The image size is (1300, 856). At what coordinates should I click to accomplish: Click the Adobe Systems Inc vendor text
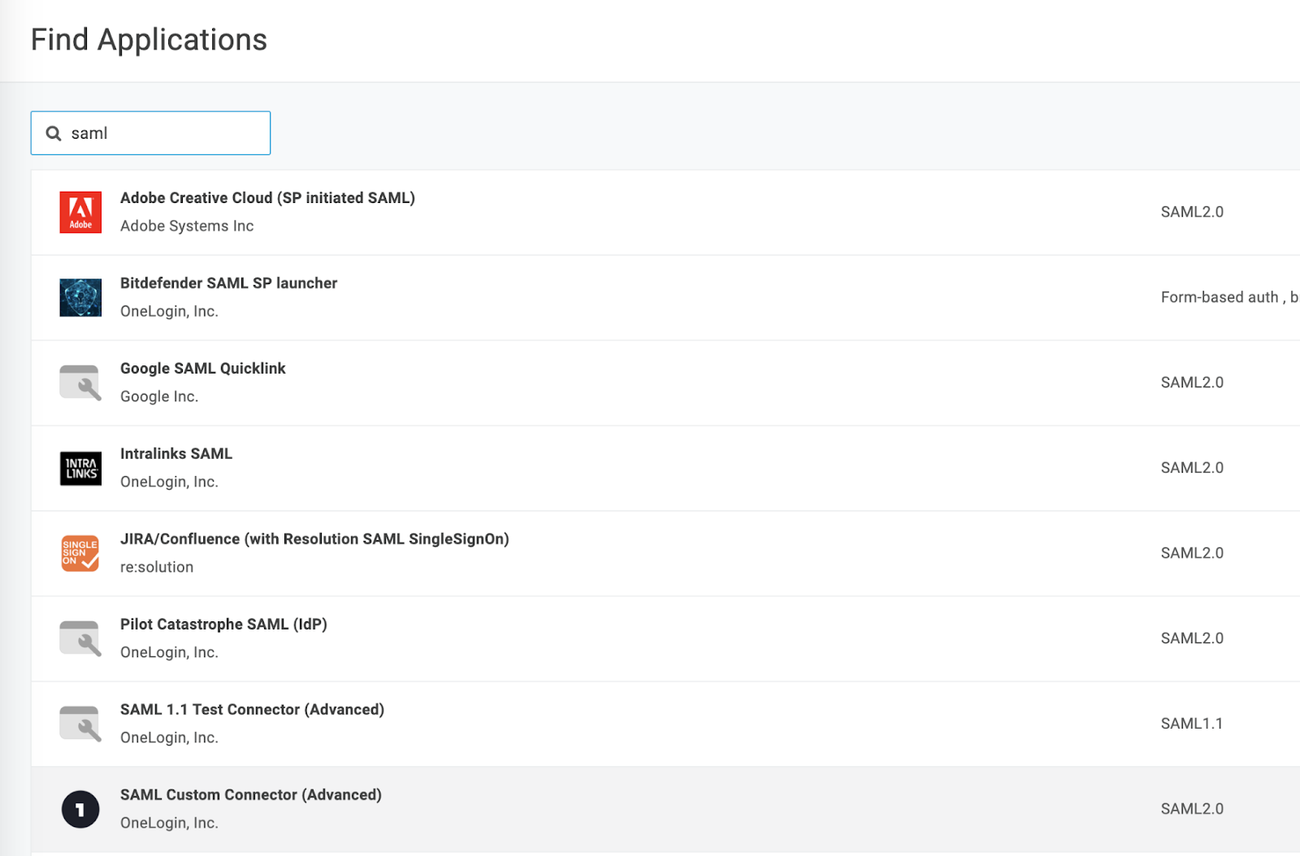(x=187, y=226)
